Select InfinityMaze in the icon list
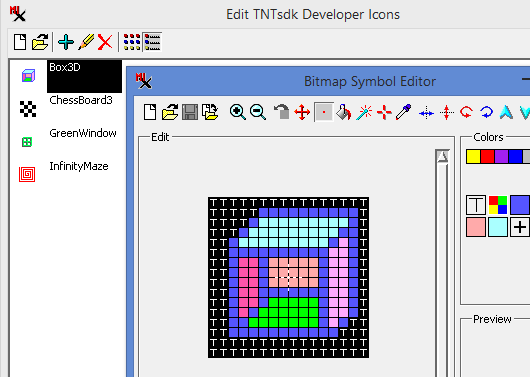The height and width of the screenshot is (377, 530). pos(79,166)
